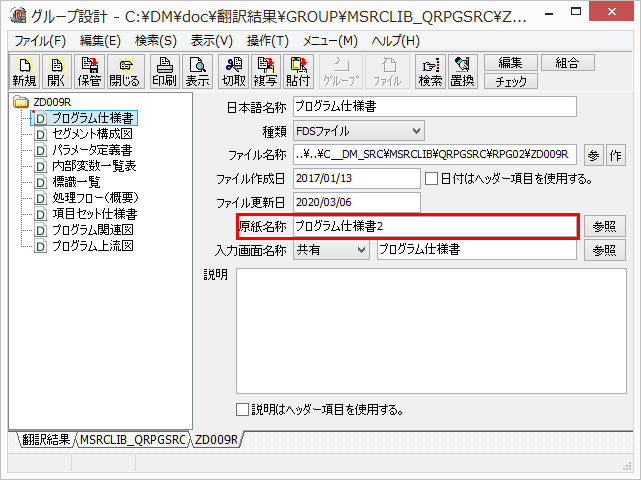The height and width of the screenshot is (480, 641).
Task: Open the ファイル(F) menu
Action: (40, 41)
